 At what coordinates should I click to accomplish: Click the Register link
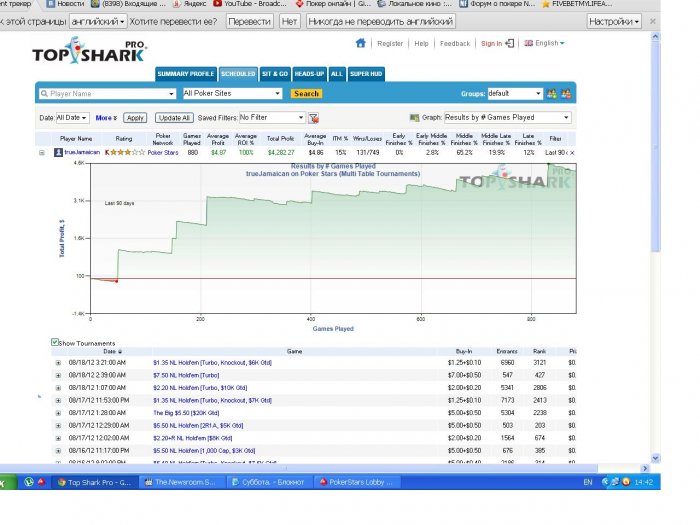pos(390,43)
